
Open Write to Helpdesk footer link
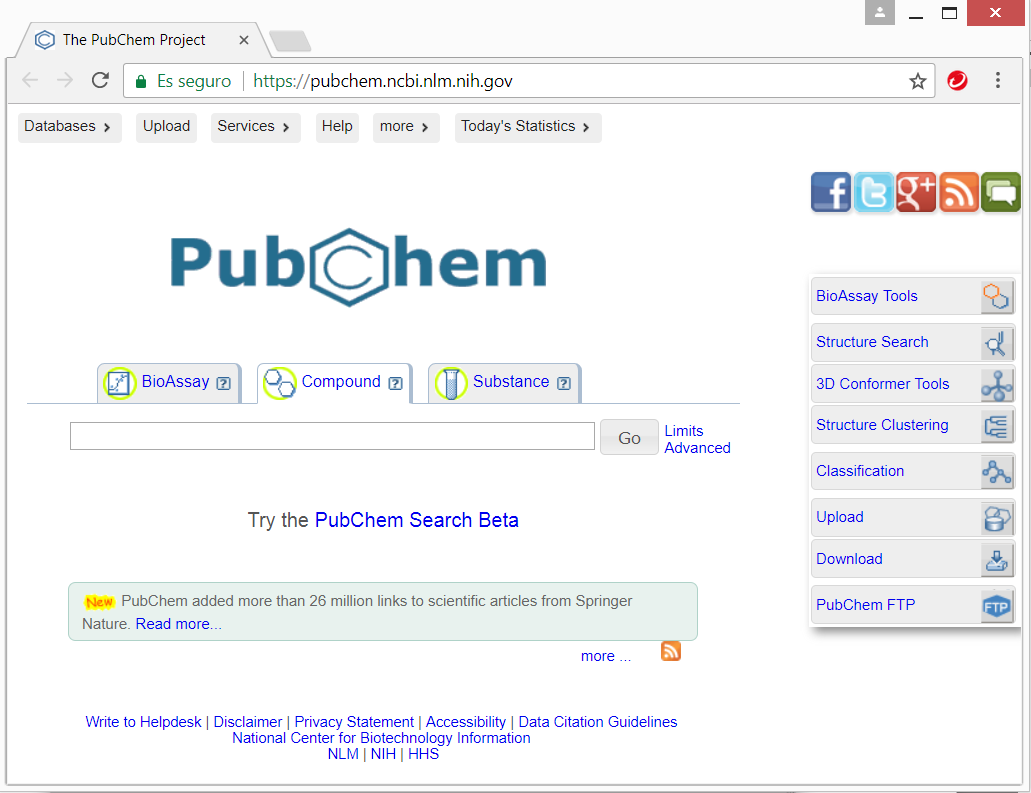pos(143,722)
